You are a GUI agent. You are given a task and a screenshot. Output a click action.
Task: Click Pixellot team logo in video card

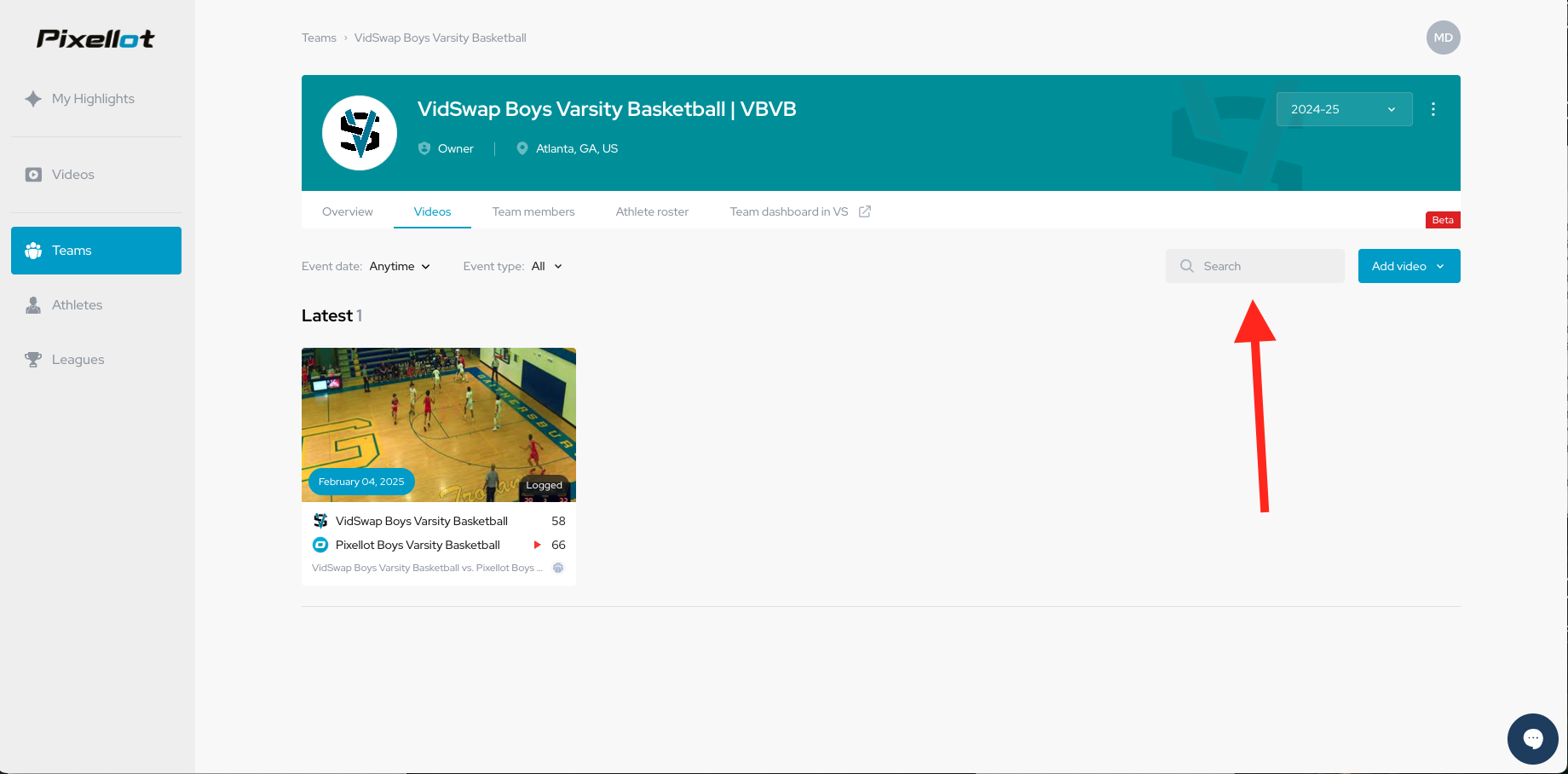click(x=320, y=545)
